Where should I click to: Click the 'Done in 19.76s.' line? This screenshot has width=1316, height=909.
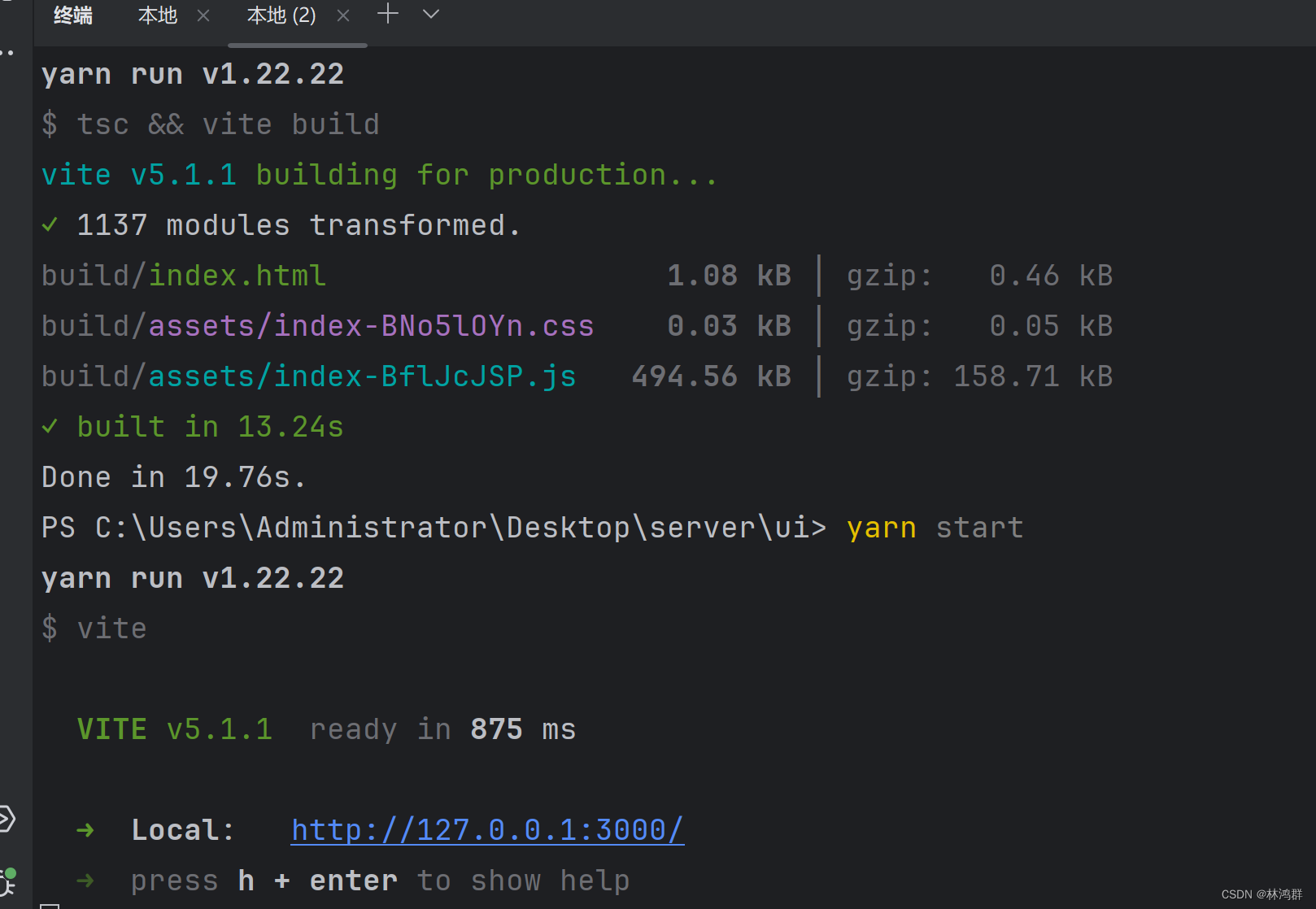coord(174,477)
